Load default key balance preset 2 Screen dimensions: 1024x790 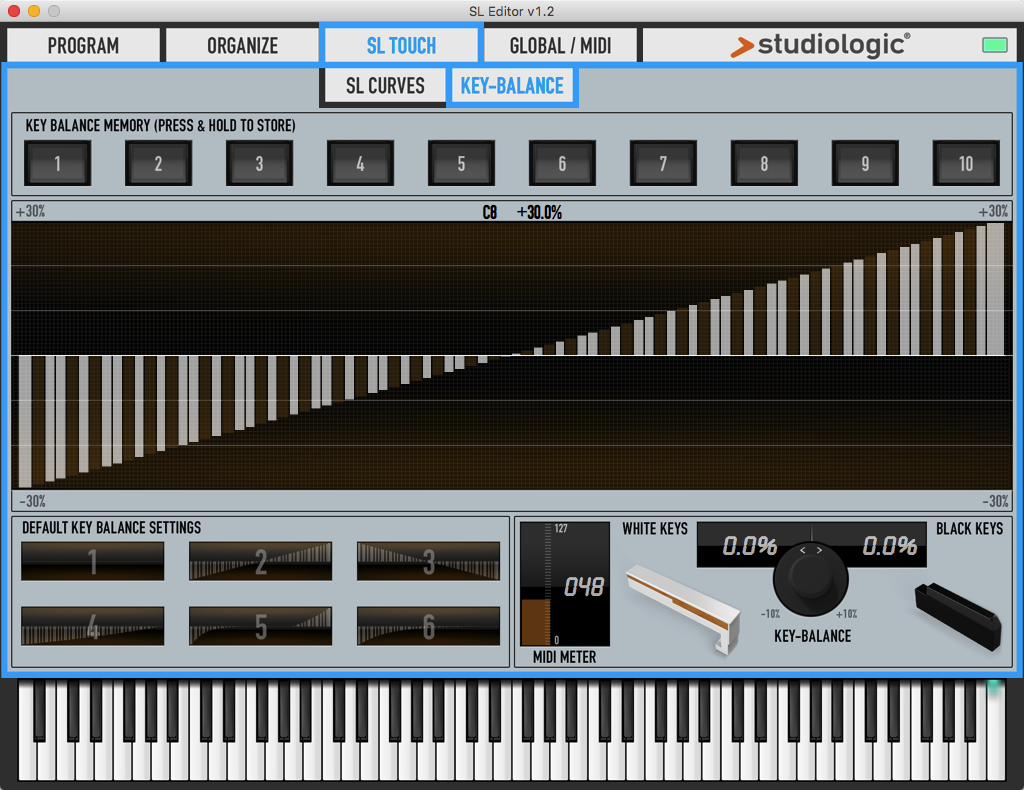[x=261, y=561]
